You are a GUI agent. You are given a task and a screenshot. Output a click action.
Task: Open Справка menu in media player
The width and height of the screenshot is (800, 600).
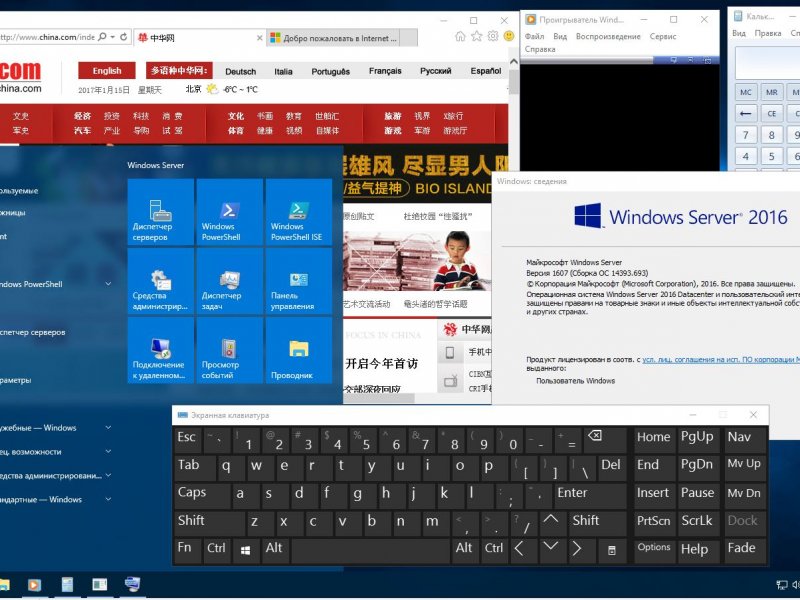click(540, 49)
